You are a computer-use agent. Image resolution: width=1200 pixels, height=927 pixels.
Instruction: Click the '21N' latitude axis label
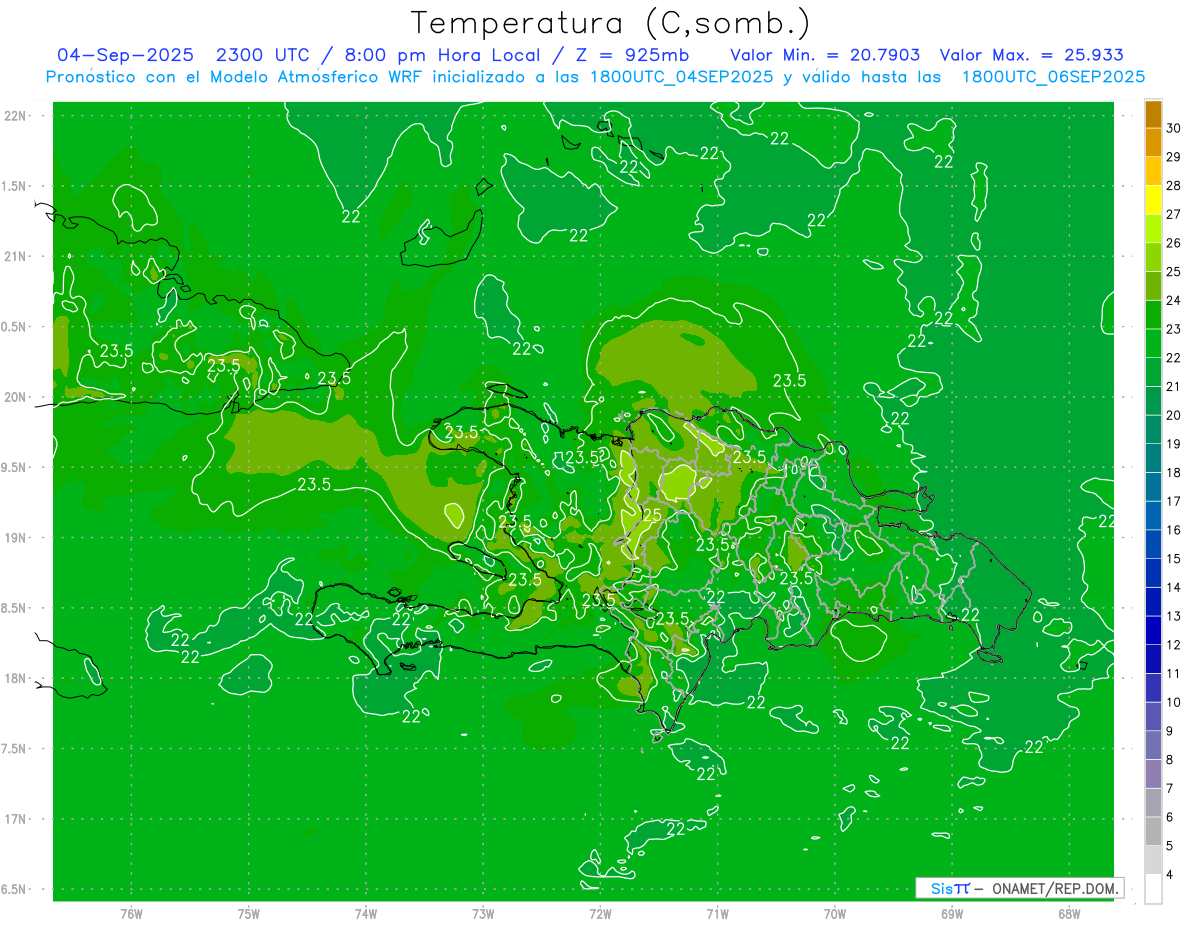pyautogui.click(x=16, y=257)
